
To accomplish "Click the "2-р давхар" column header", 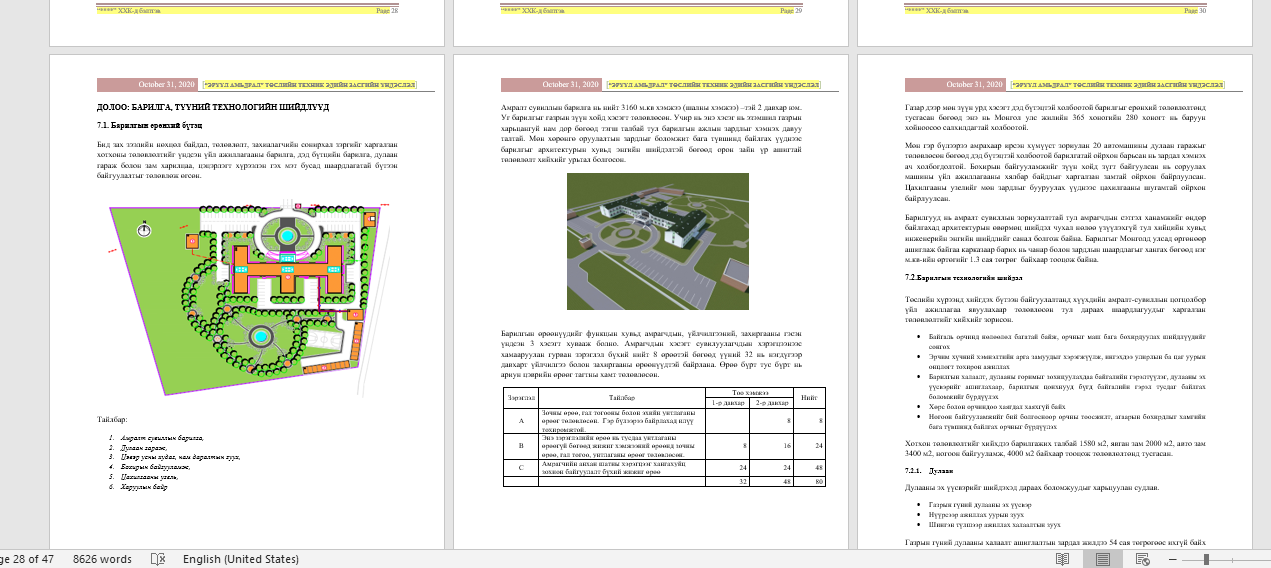I will [x=773, y=403].
